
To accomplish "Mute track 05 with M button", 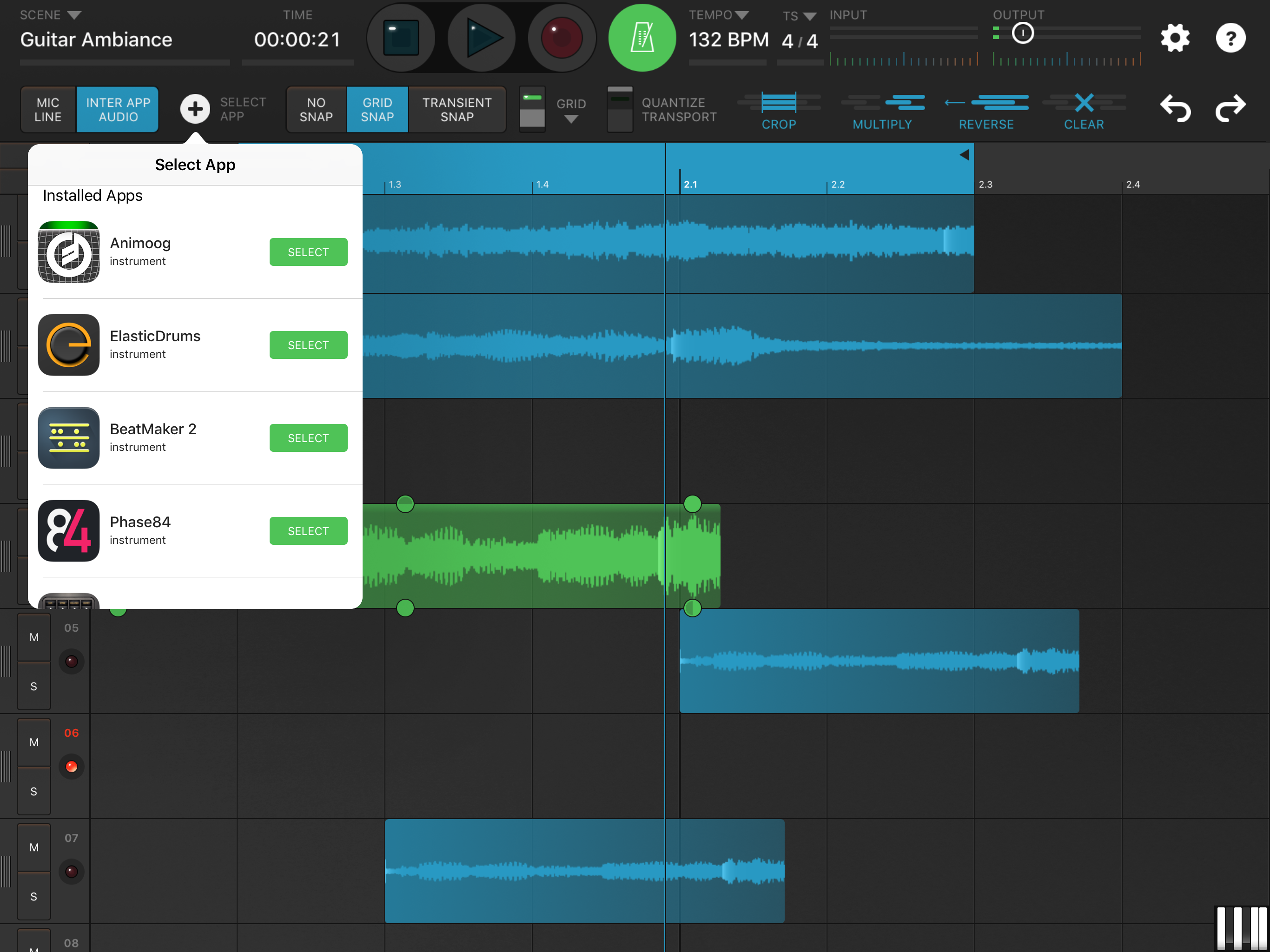I will (34, 637).
